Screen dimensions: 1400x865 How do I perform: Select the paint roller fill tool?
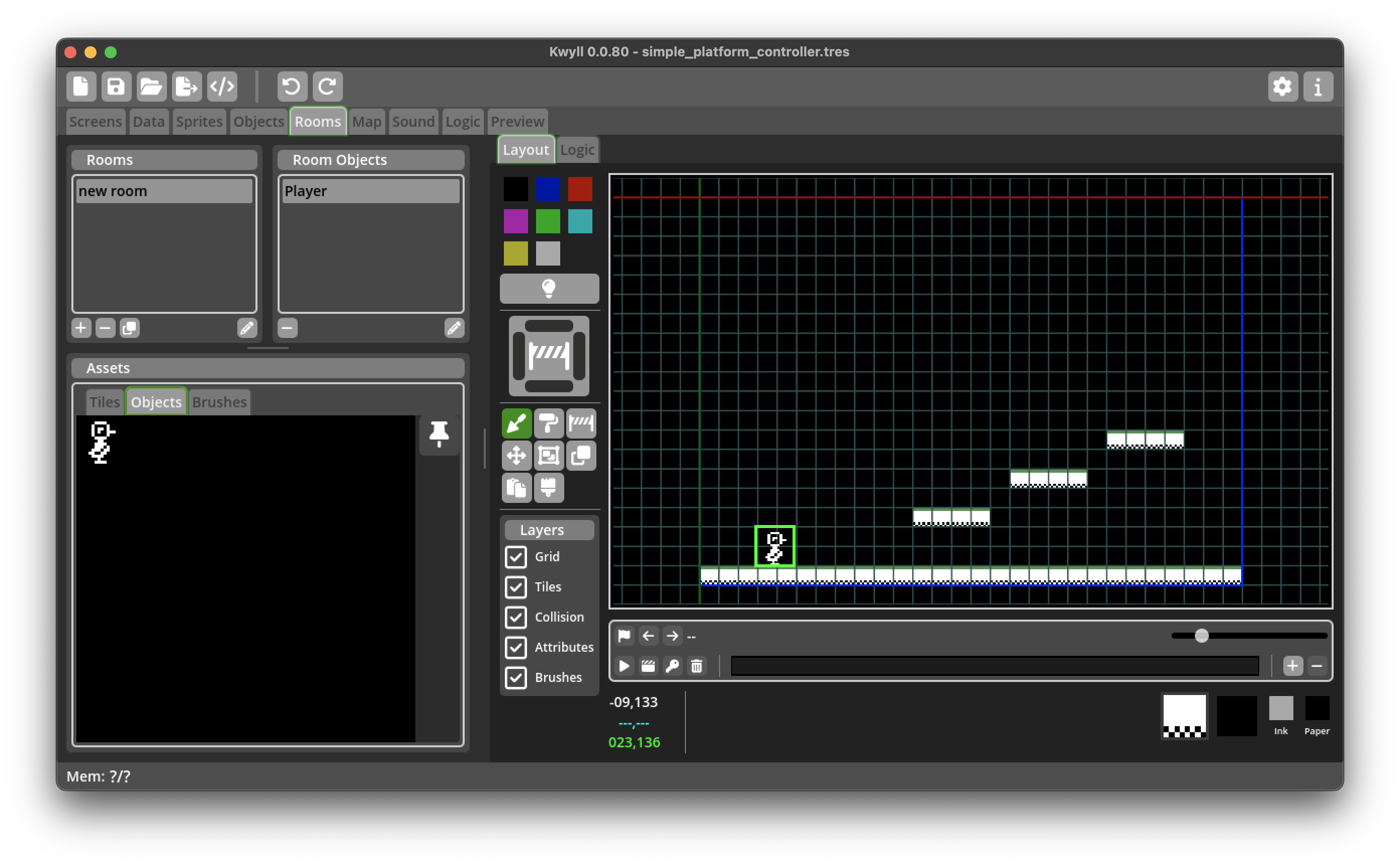click(549, 424)
